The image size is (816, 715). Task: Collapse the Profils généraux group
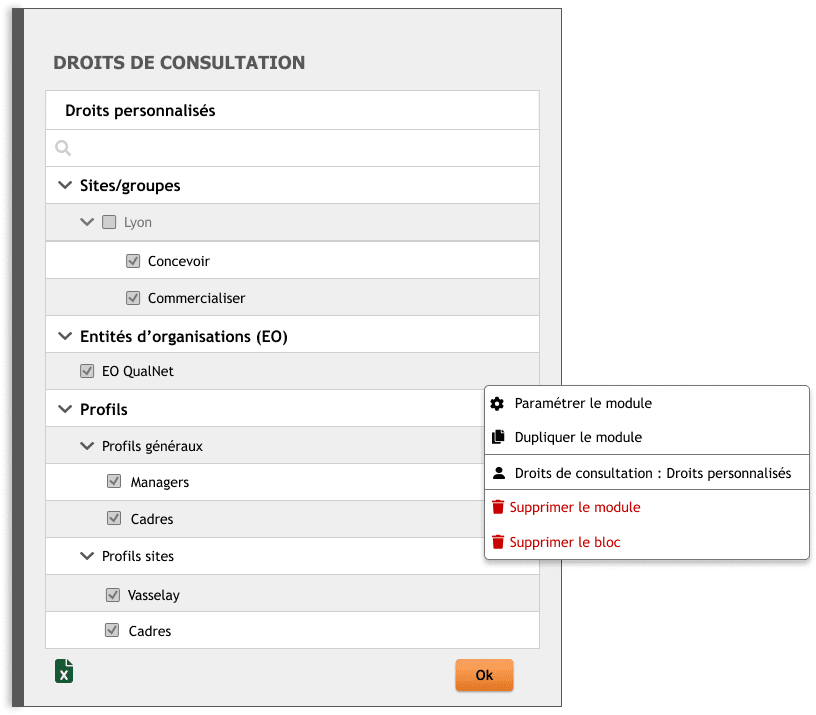[87, 446]
